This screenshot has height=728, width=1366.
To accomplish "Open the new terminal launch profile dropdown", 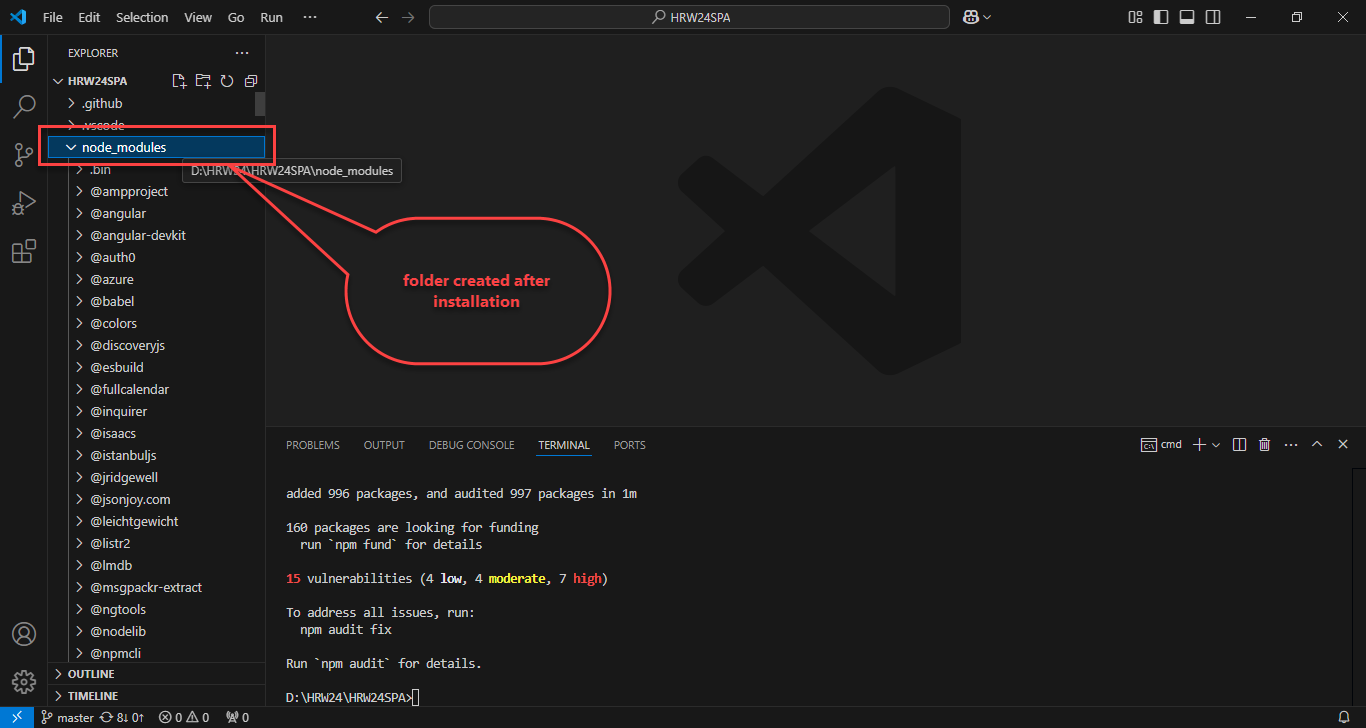I will (x=1216, y=445).
